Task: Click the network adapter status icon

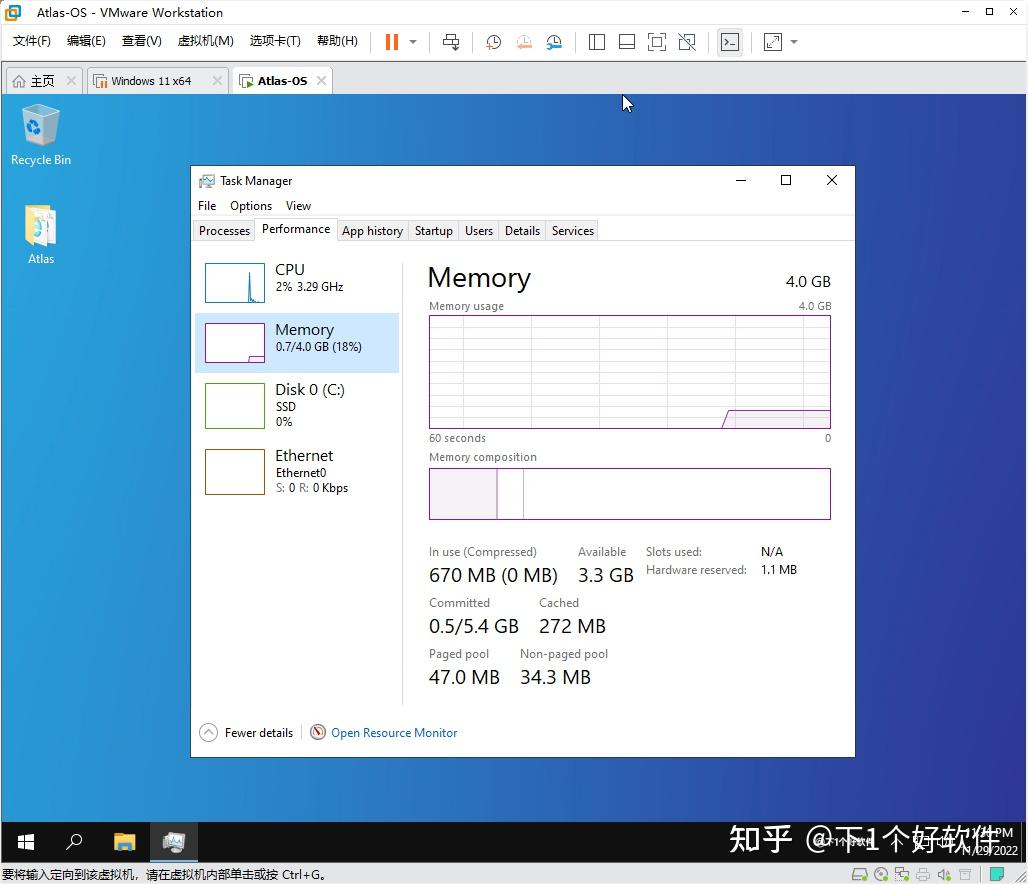Action: [x=902, y=874]
